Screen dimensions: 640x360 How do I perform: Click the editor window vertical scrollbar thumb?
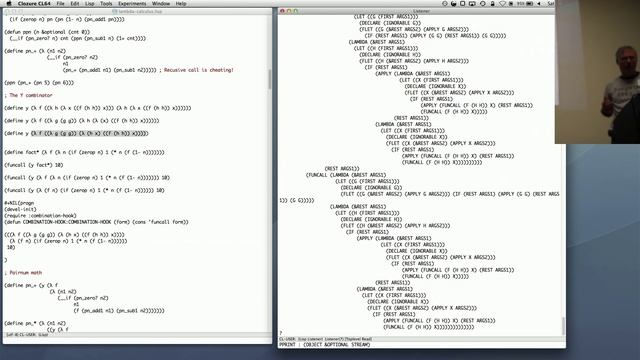[x=269, y=79]
